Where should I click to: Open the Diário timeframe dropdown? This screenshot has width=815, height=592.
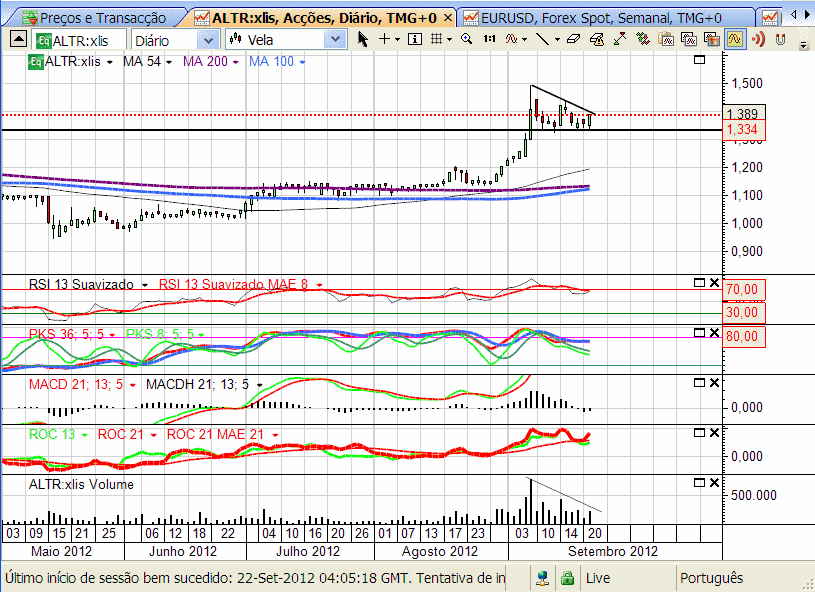click(208, 39)
